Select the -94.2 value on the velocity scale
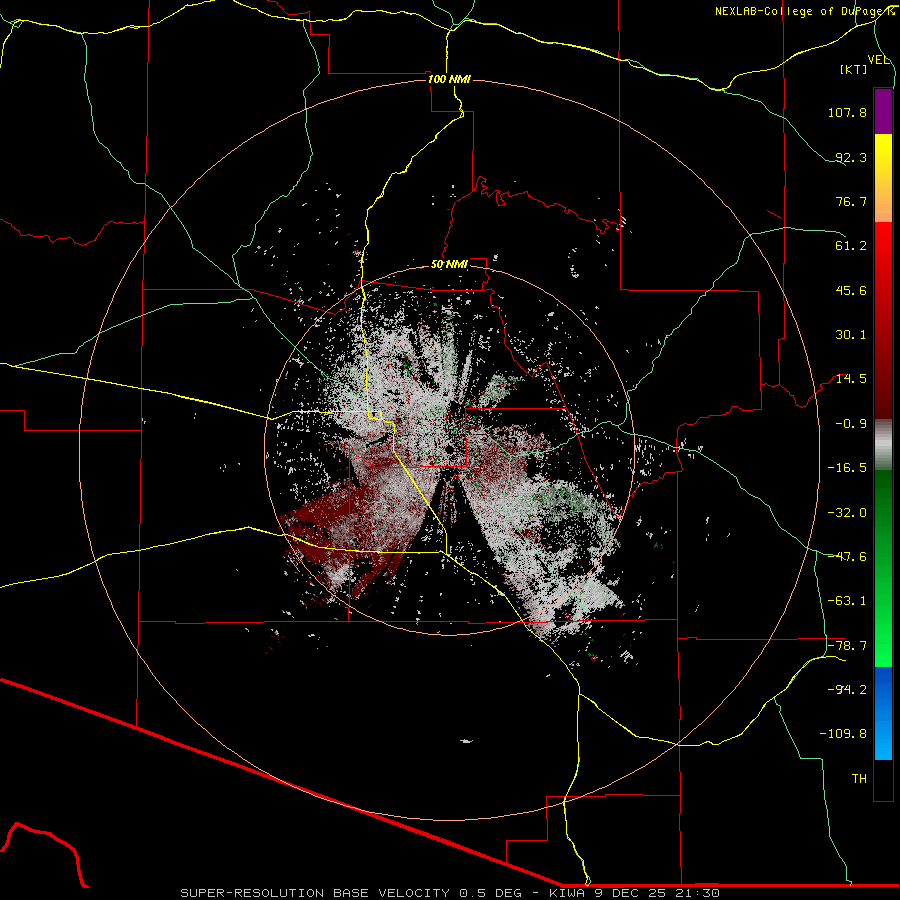Image resolution: width=900 pixels, height=900 pixels. pos(847,690)
